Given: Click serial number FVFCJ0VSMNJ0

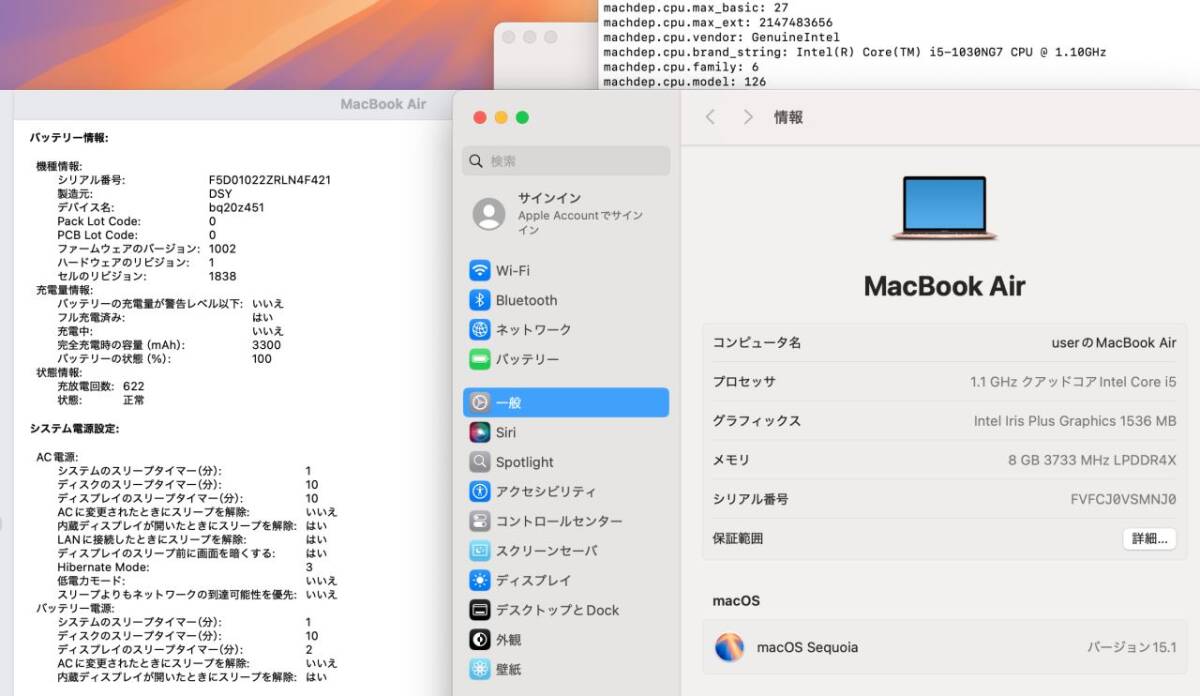Looking at the screenshot, I should (1123, 499).
